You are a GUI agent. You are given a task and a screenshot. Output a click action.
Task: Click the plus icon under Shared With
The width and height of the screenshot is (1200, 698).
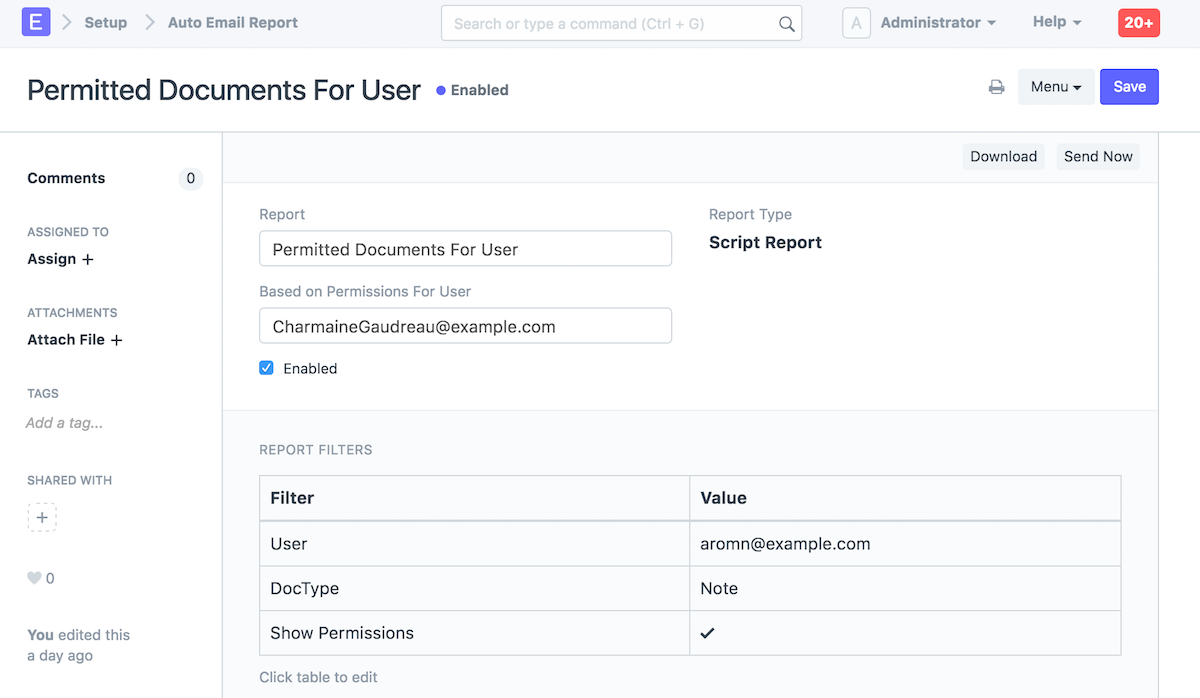pyautogui.click(x=42, y=517)
